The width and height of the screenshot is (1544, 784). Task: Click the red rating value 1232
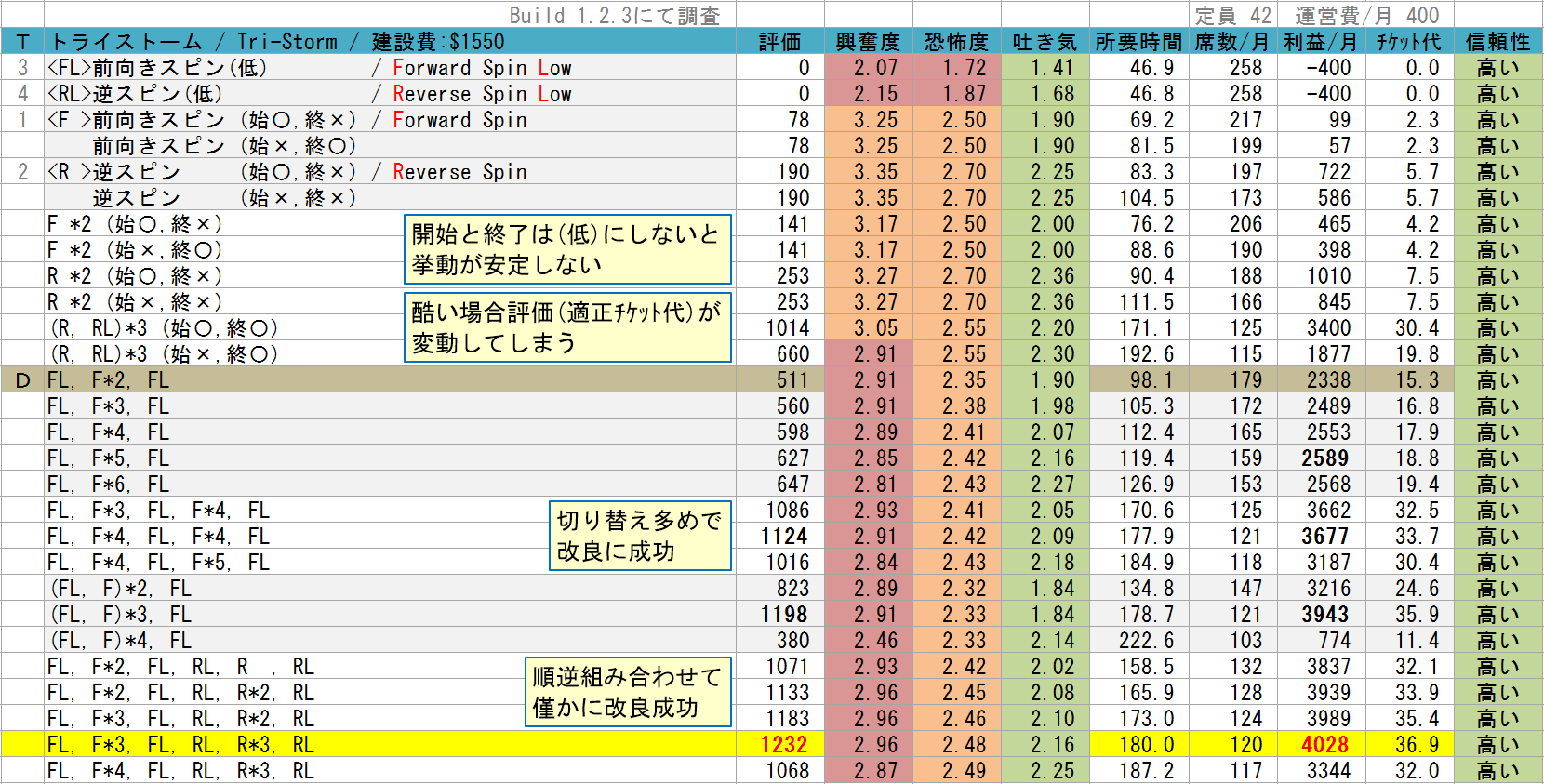pos(784,745)
